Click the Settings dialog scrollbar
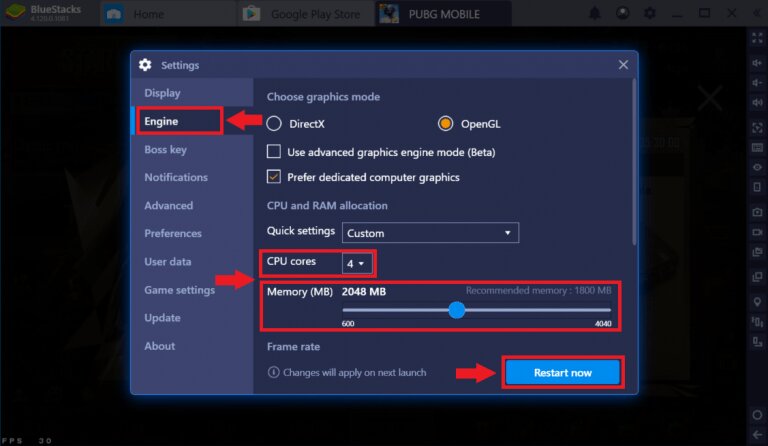Screen dimensions: 768x446 634,162
